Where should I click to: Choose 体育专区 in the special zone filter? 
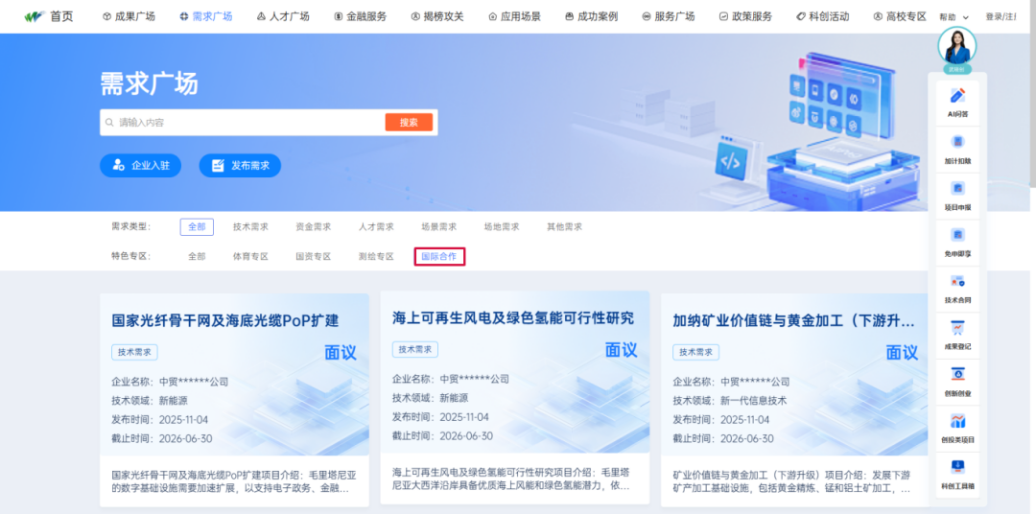(x=250, y=257)
